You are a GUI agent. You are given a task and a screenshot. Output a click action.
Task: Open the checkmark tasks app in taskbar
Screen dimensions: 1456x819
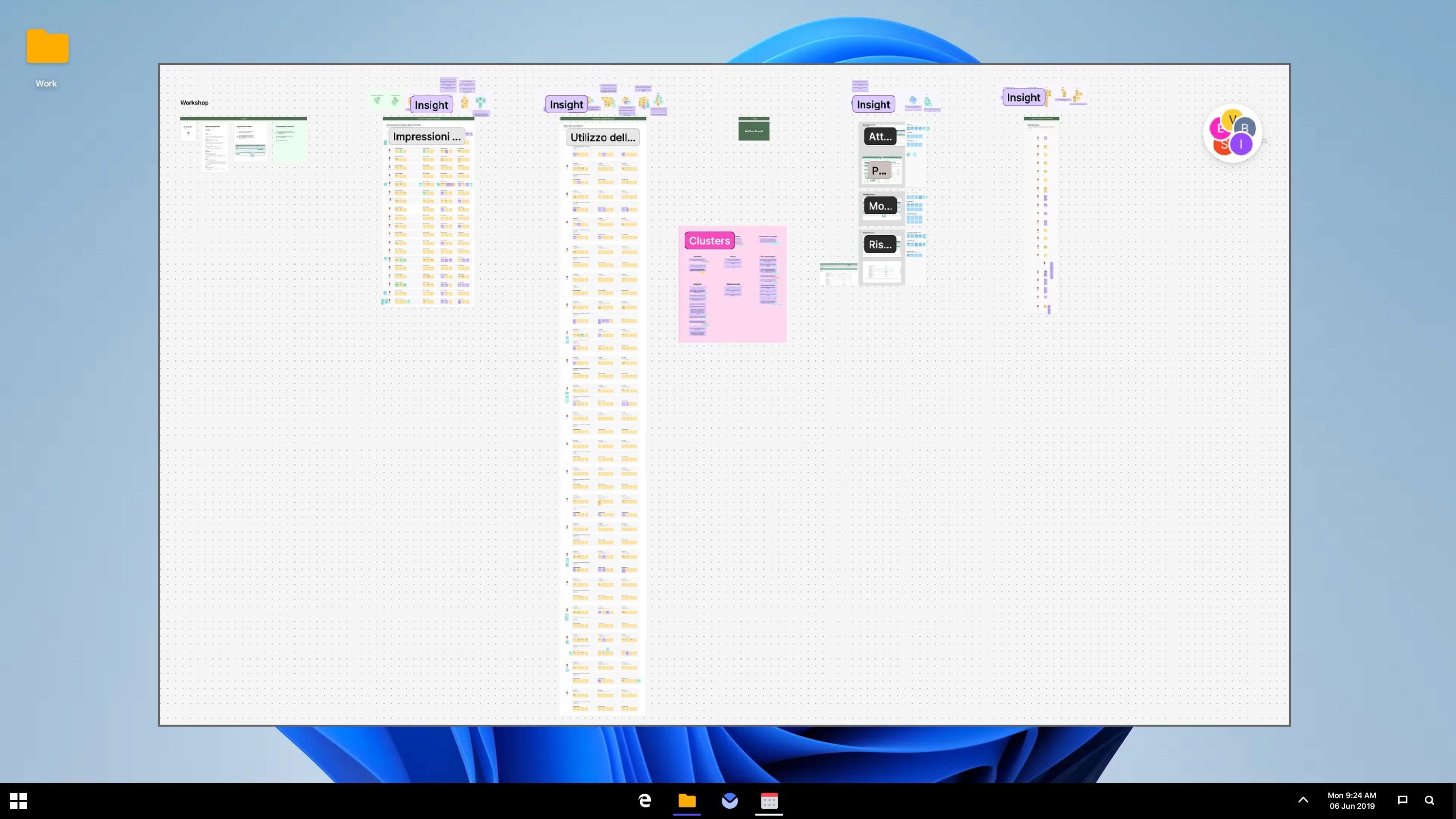point(730,801)
